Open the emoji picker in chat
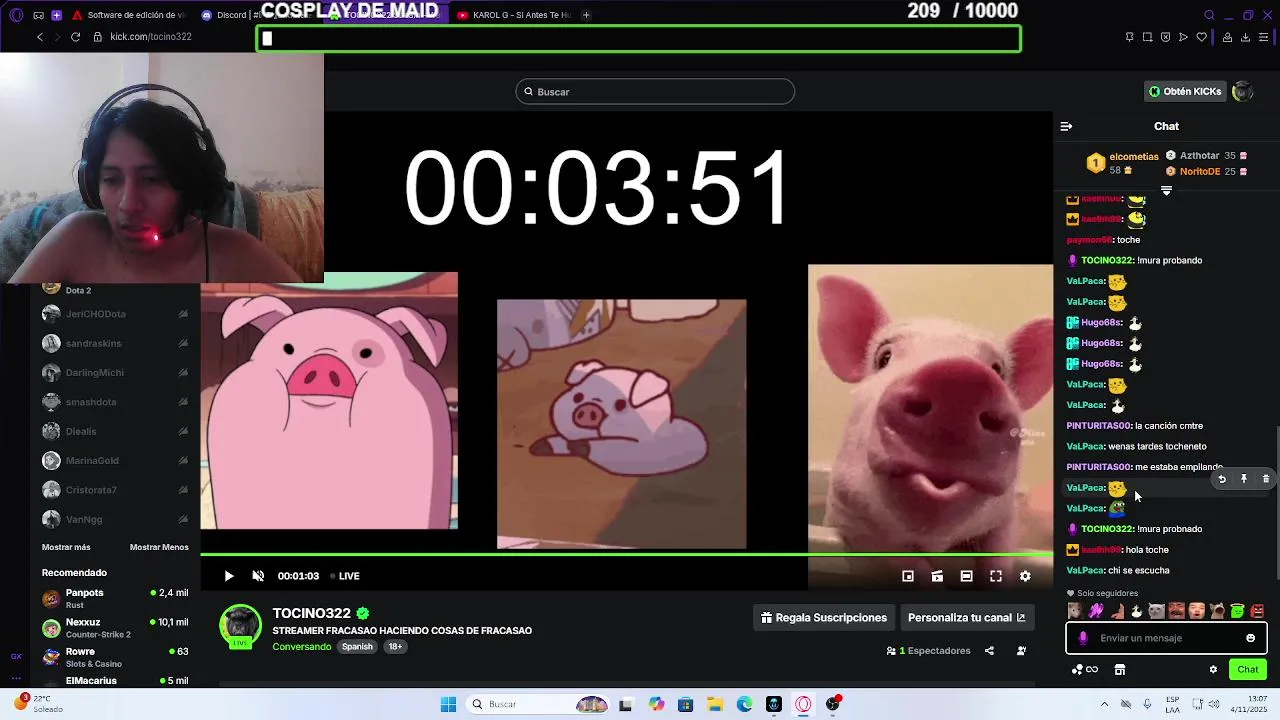Image resolution: width=1280 pixels, height=720 pixels. [x=1250, y=638]
